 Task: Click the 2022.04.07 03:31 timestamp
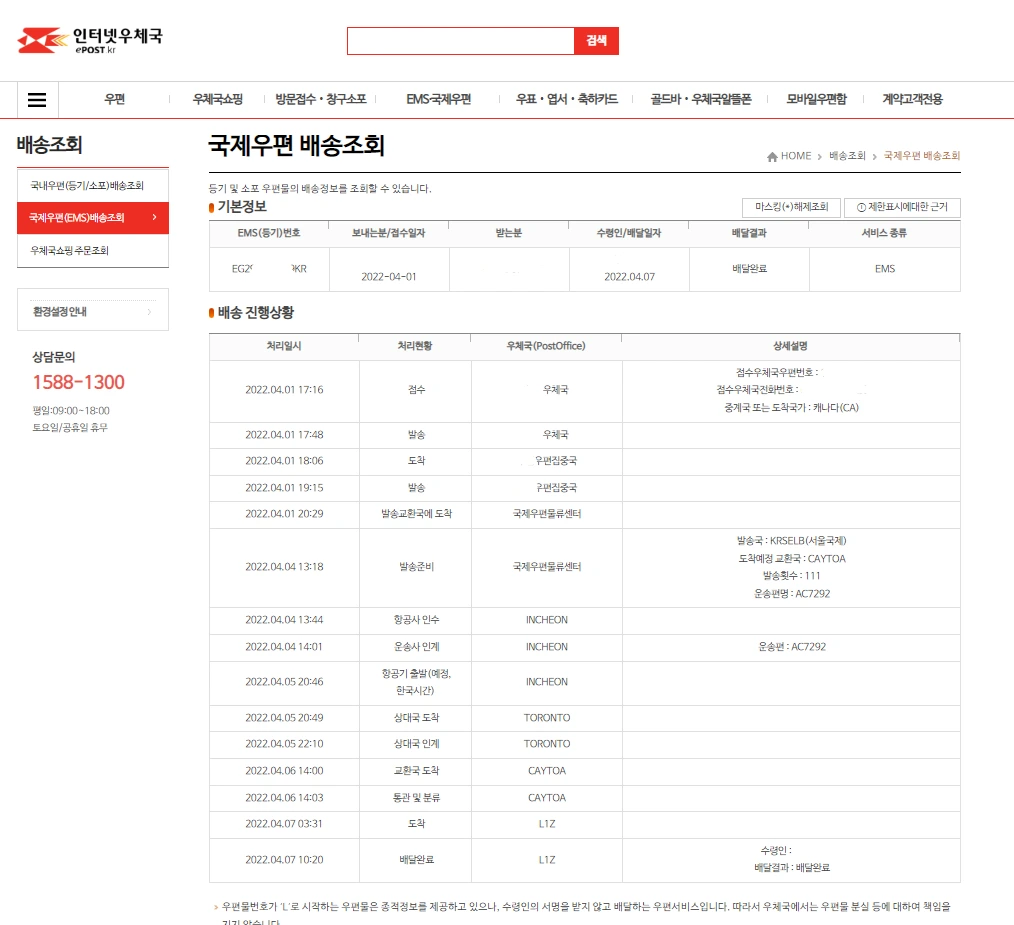[284, 824]
